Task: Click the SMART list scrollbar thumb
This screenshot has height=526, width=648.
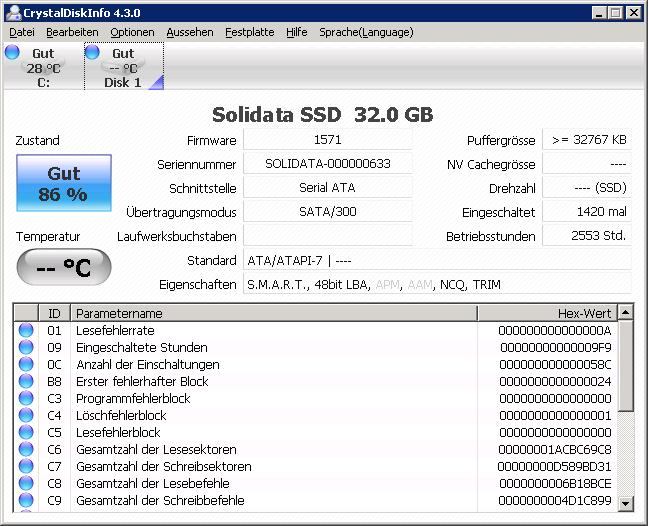Action: click(x=626, y=366)
